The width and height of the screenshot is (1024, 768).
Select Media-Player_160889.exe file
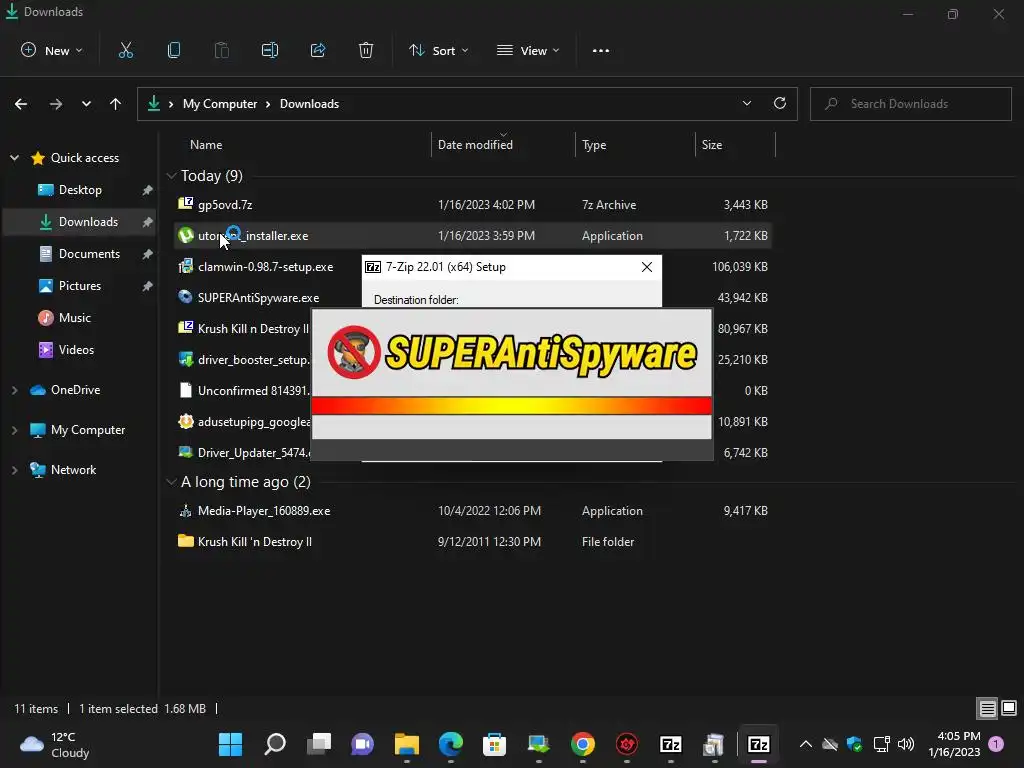[473, 511]
